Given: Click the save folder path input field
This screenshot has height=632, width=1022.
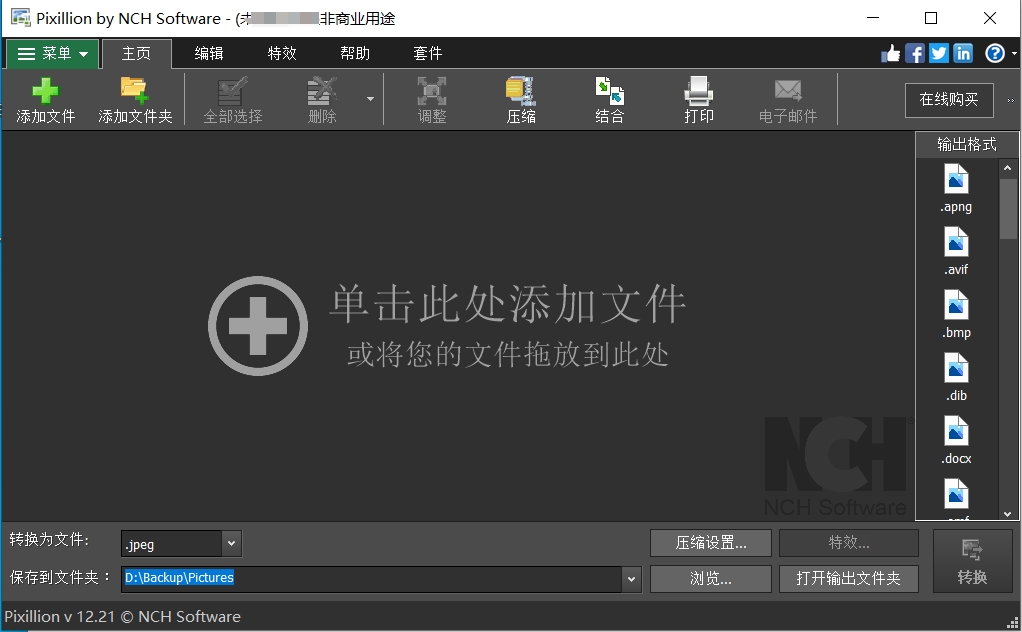Looking at the screenshot, I should click(x=372, y=579).
